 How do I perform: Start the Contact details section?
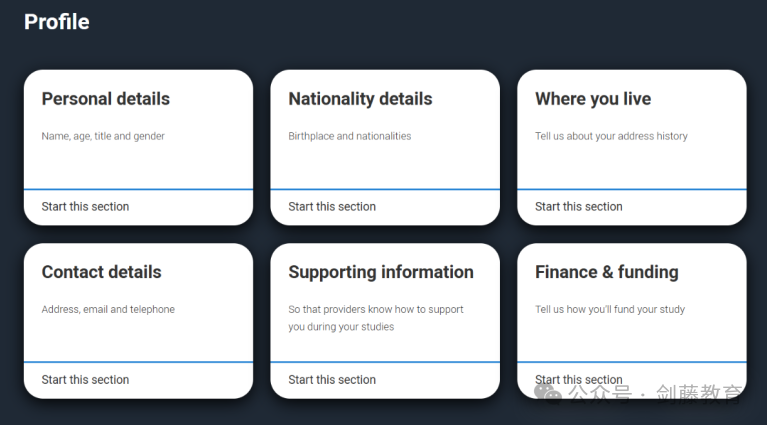tap(85, 380)
